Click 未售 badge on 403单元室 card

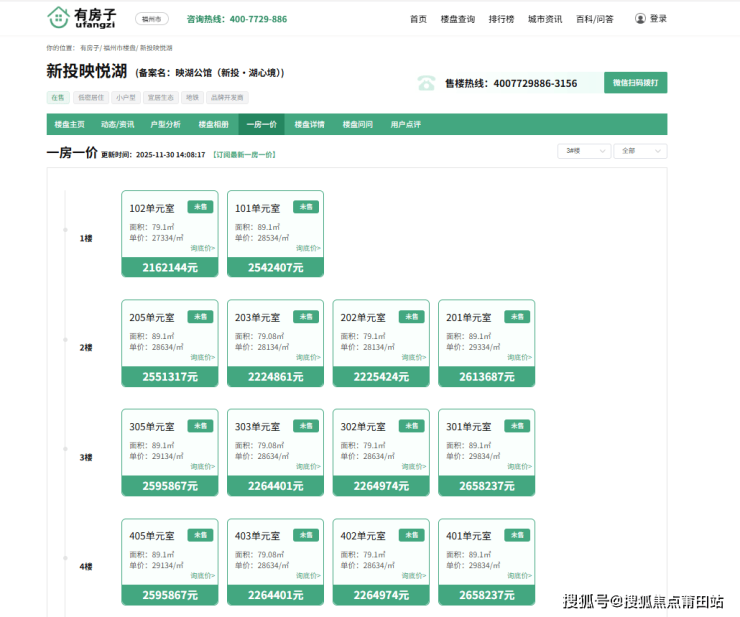tap(306, 535)
